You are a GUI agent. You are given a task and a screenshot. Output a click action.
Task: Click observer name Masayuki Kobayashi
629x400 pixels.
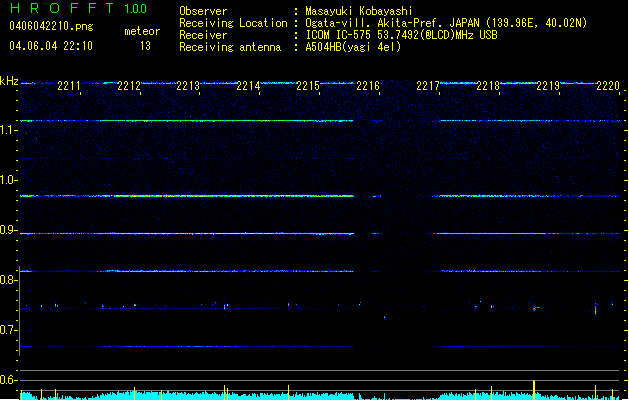(x=360, y=11)
